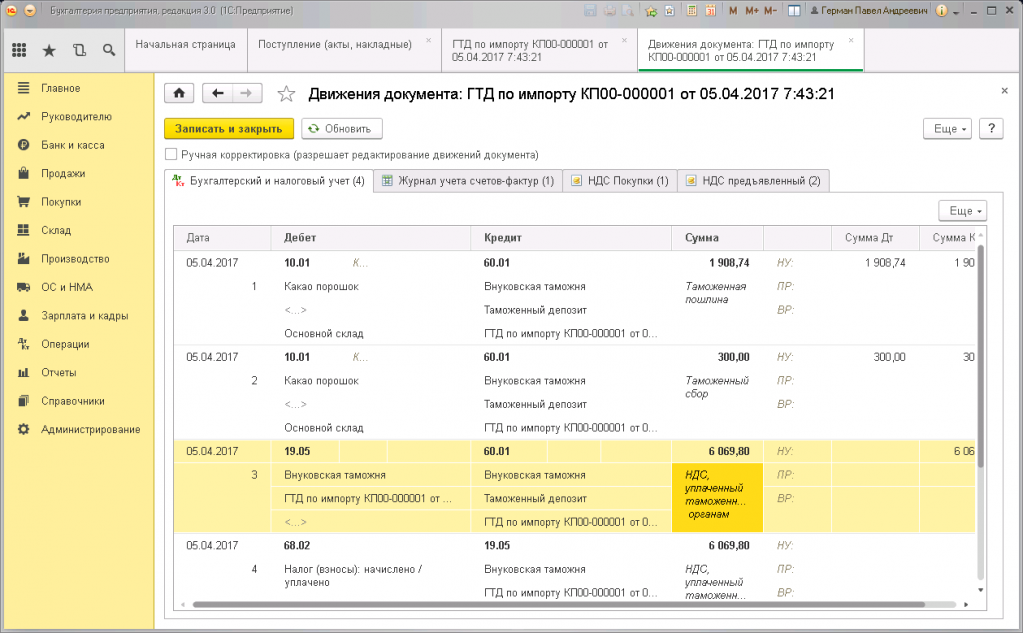This screenshot has width=1023, height=633.
Task: Open the Отчеты section
Action: [59, 373]
